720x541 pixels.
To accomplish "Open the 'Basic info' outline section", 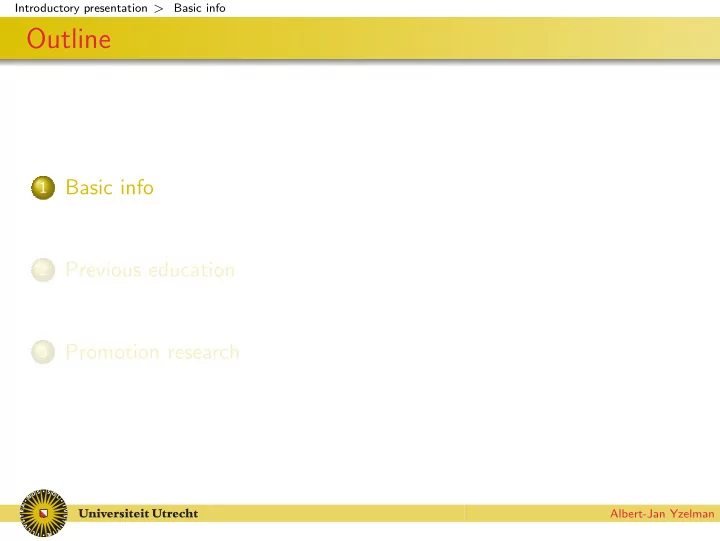I will coord(110,187).
